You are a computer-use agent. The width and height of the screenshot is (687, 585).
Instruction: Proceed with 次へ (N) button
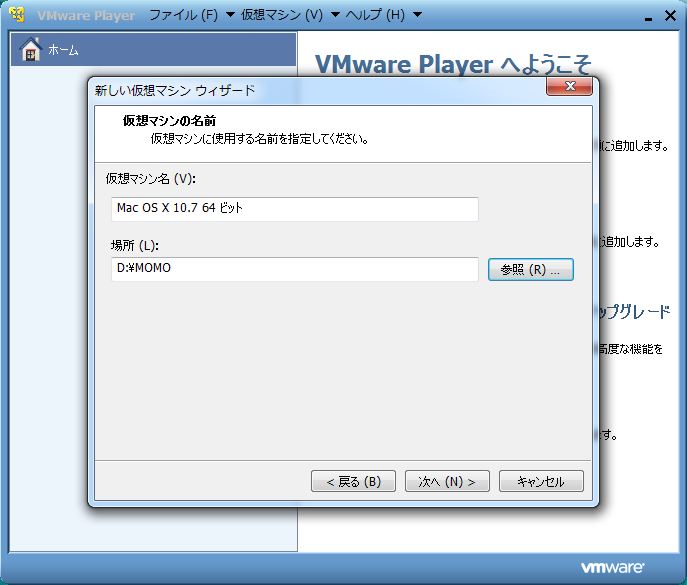point(447,482)
